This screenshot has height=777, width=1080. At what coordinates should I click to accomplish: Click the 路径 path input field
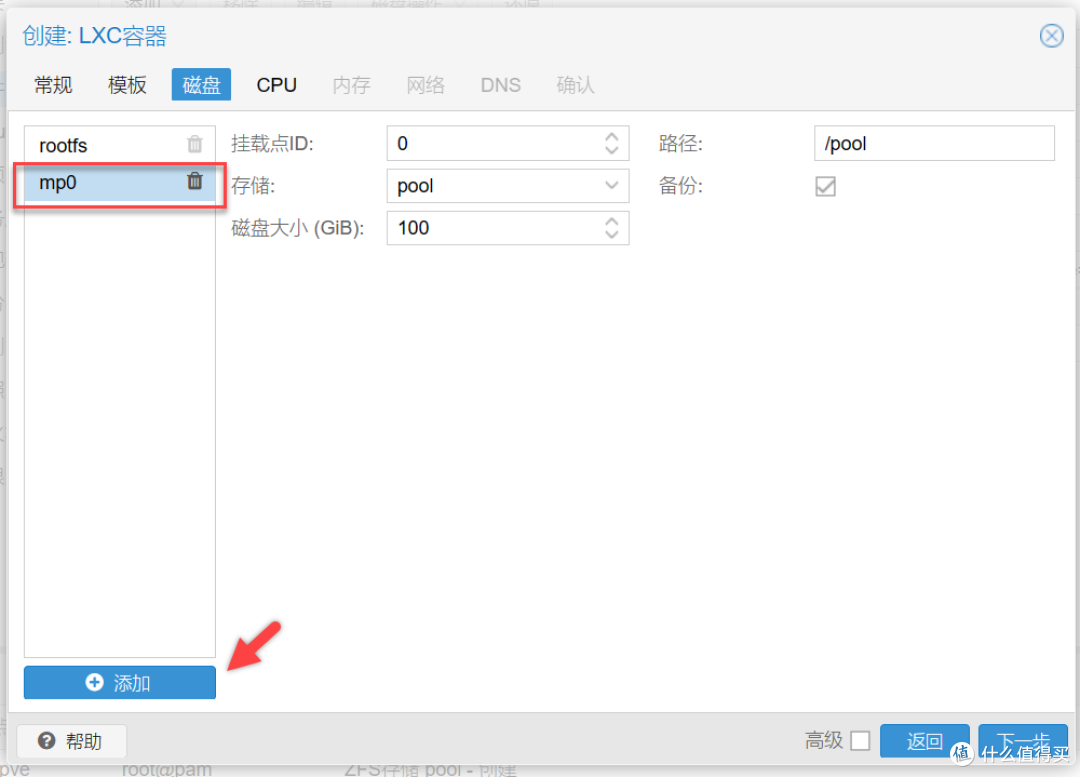click(934, 143)
